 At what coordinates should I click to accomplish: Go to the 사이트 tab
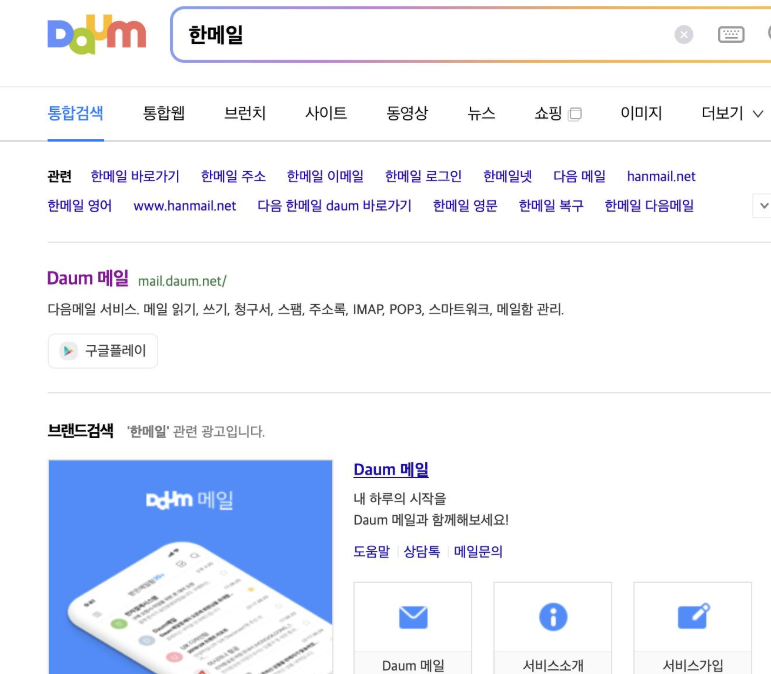[326, 114]
